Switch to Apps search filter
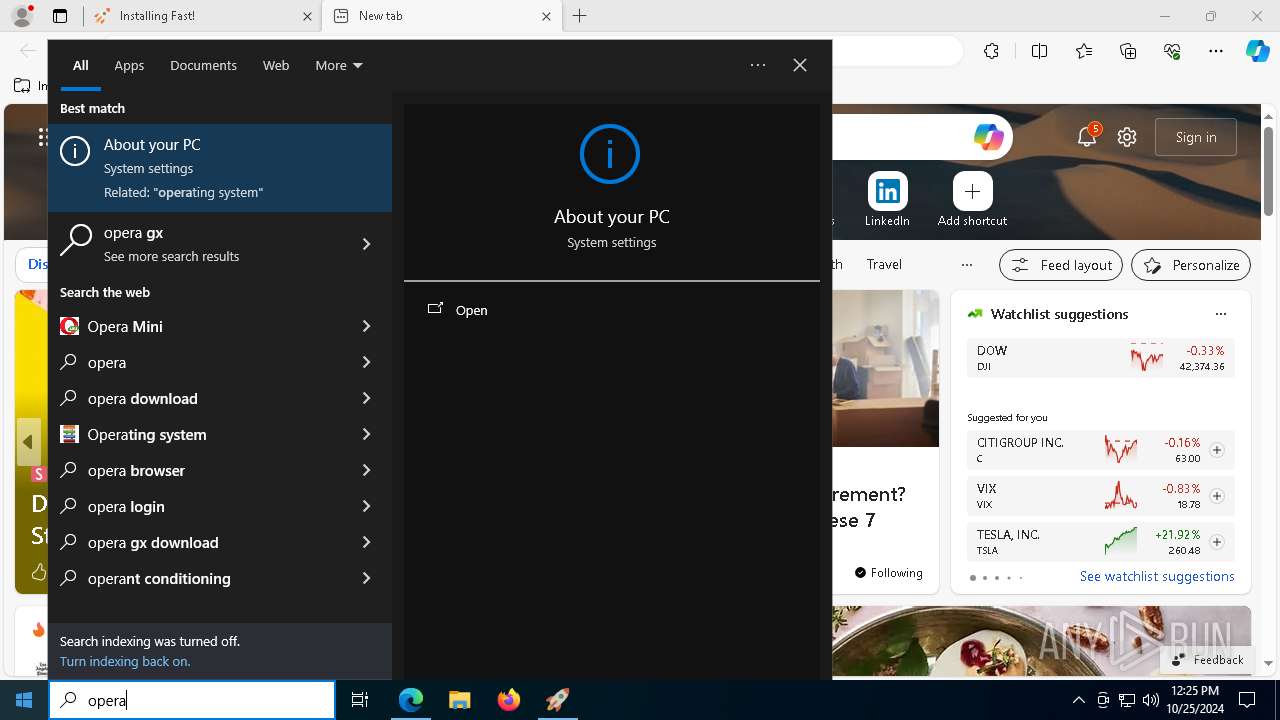 tap(129, 65)
